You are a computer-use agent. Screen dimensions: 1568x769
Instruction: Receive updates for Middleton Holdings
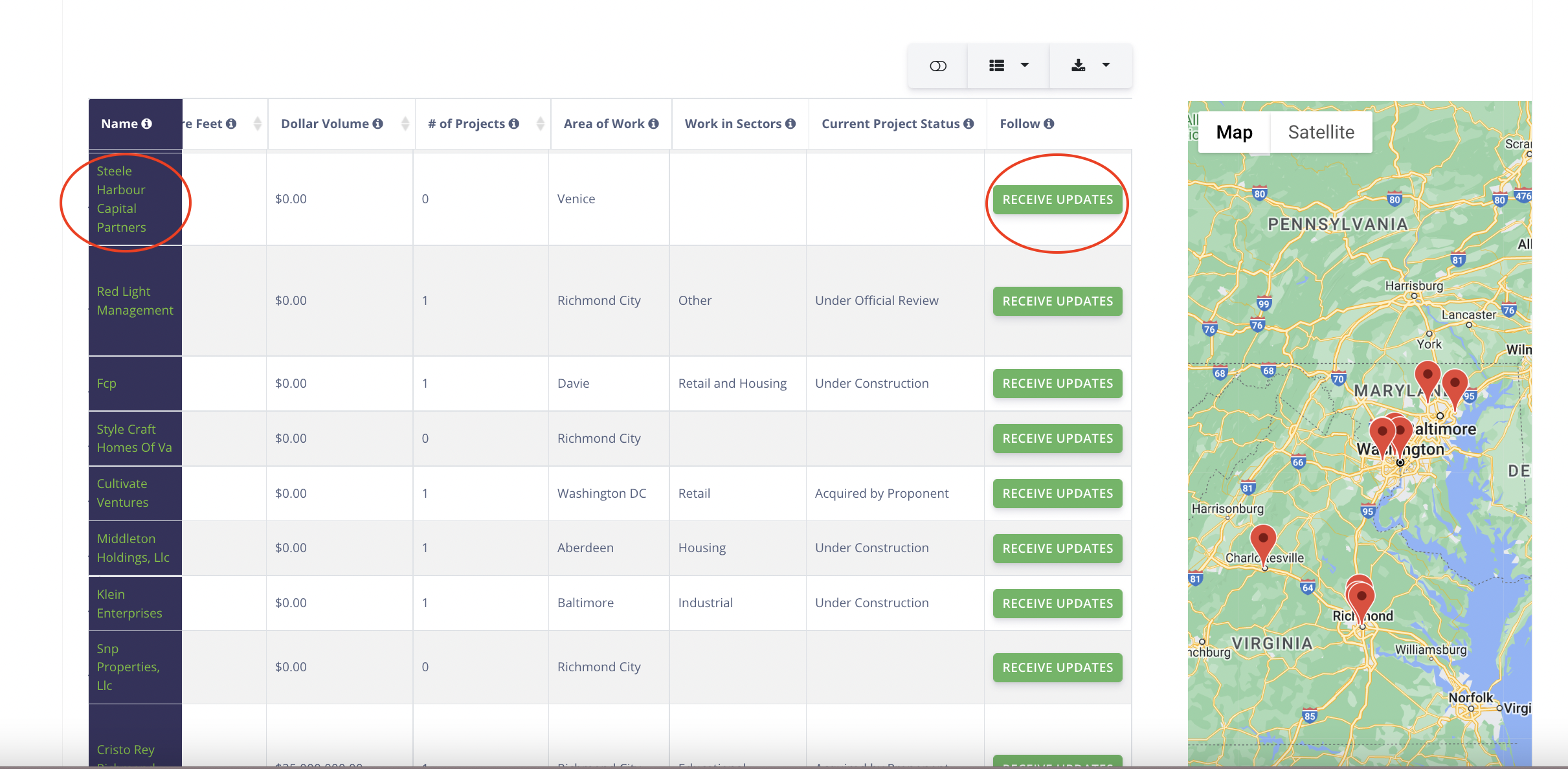point(1058,548)
